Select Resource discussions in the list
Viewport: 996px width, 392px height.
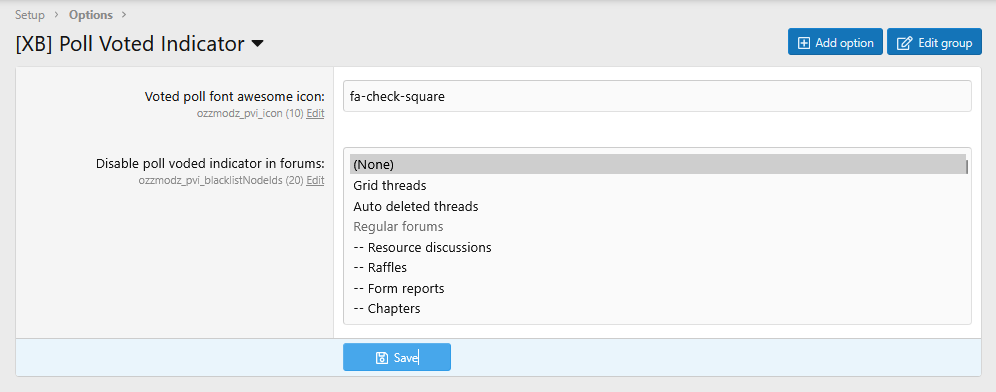tap(657, 247)
